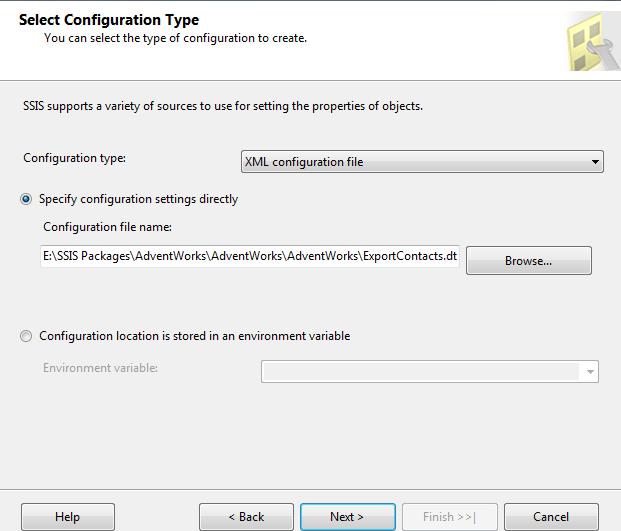Click the Finish >>| button
The image size is (621, 531).
point(448,517)
